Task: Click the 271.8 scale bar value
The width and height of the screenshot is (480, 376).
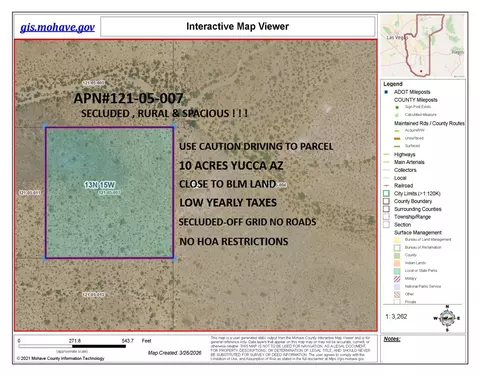Action: pos(75,341)
